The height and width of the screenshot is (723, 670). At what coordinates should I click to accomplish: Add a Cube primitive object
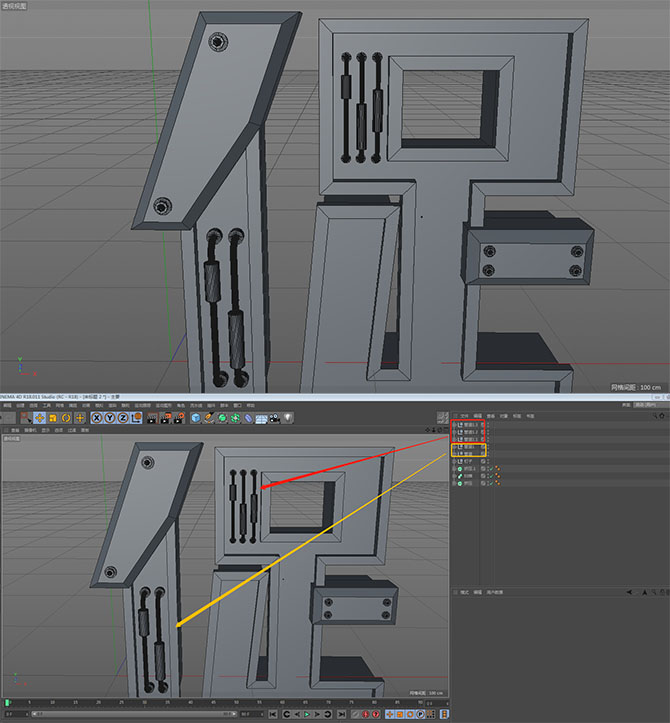pyautogui.click(x=196, y=418)
